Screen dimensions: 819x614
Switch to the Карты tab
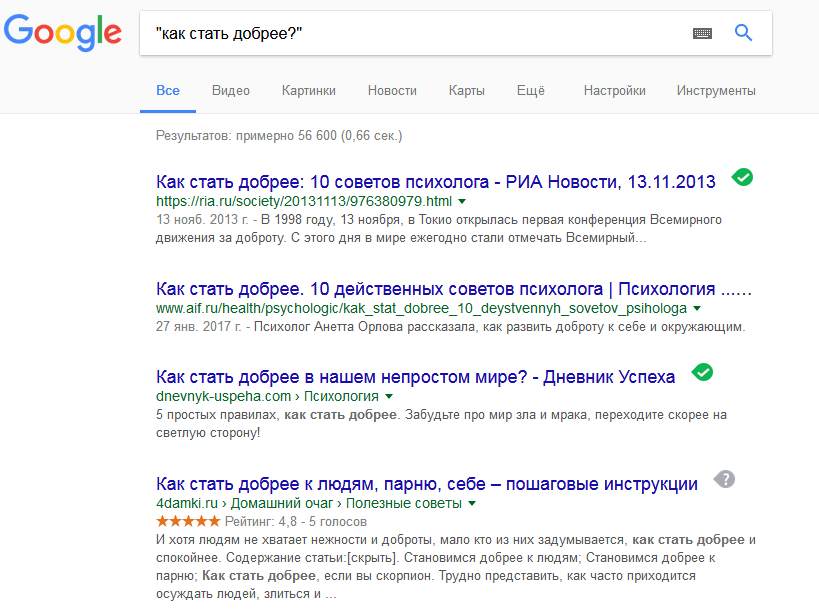tap(466, 91)
